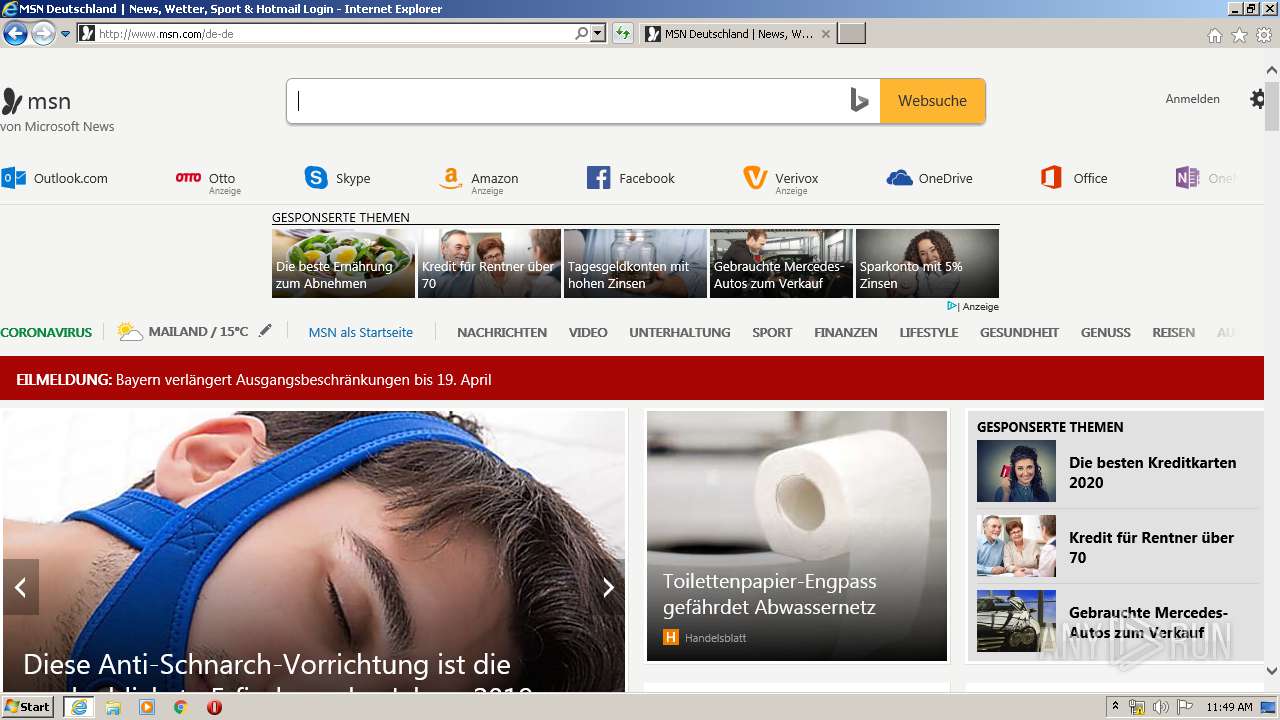Open the REISEN menu
Screen dimensions: 1280x720
click(x=1173, y=332)
